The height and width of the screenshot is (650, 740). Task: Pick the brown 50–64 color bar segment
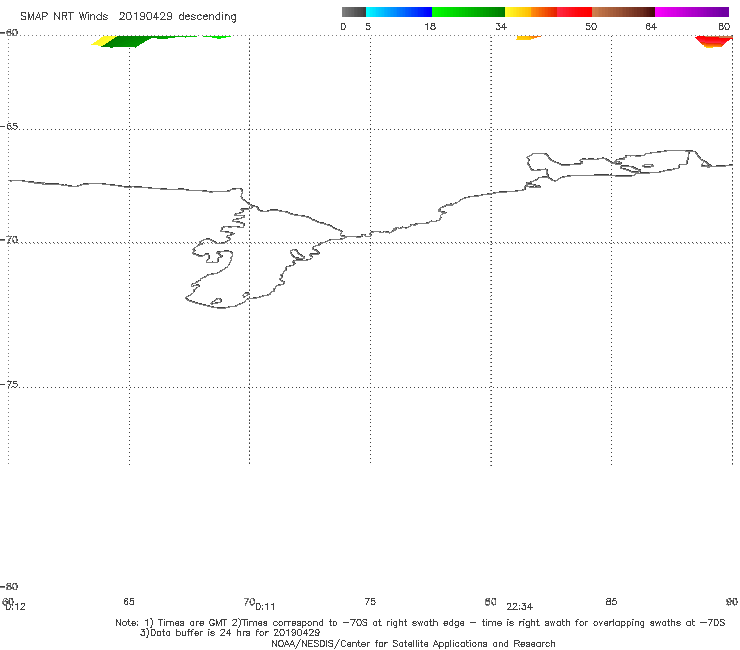(x=623, y=12)
